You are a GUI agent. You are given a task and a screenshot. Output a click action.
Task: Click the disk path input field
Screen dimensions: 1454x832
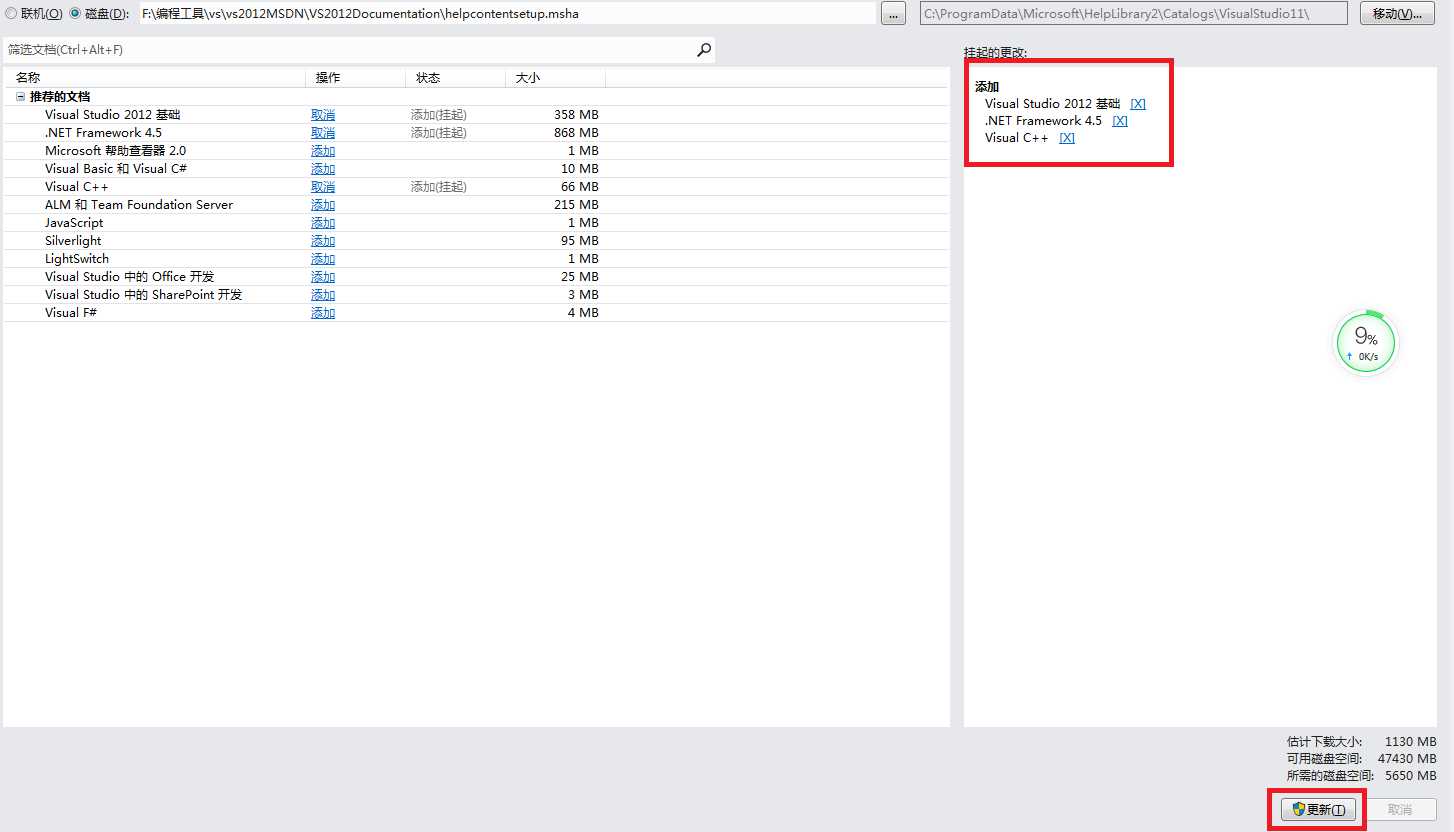[x=506, y=14]
